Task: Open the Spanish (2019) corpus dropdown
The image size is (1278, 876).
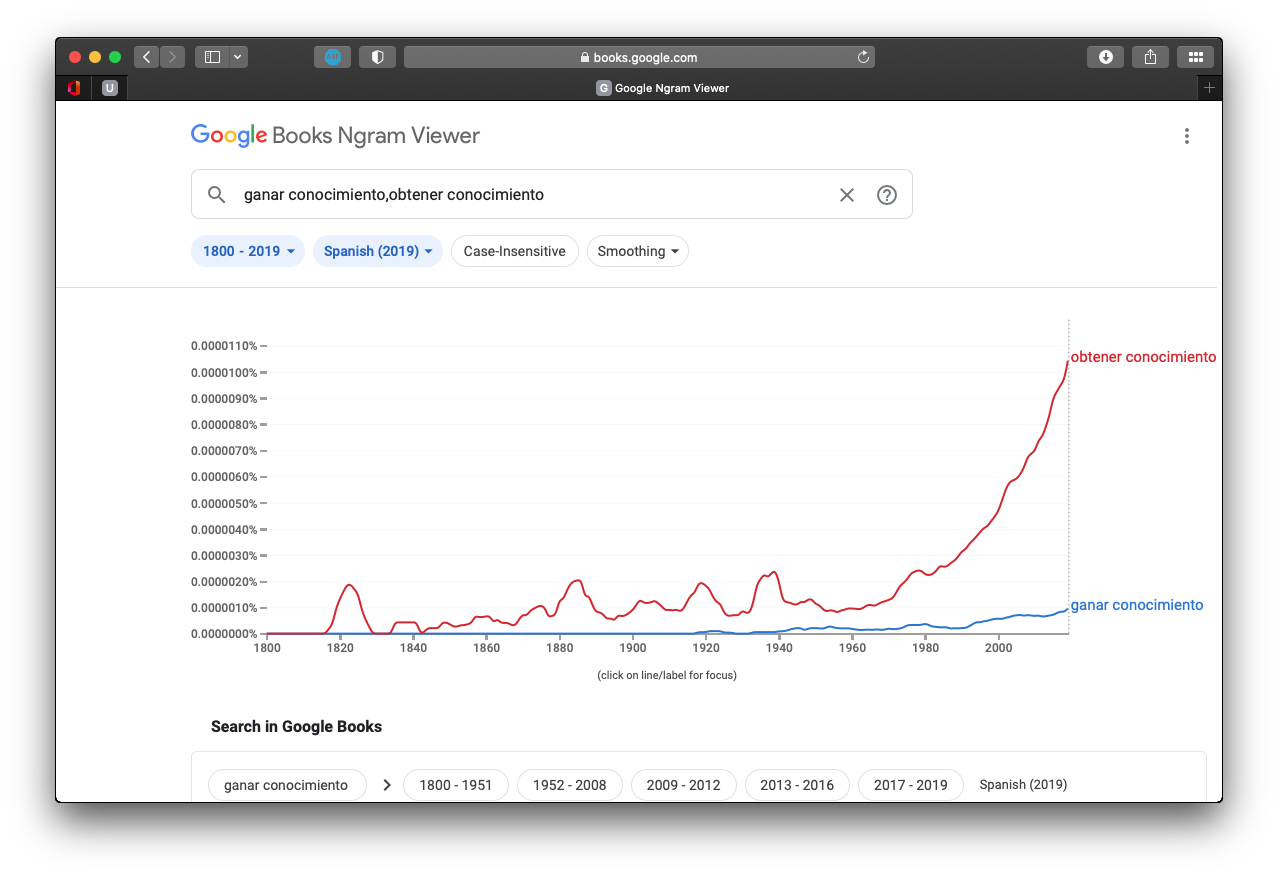Action: point(378,251)
